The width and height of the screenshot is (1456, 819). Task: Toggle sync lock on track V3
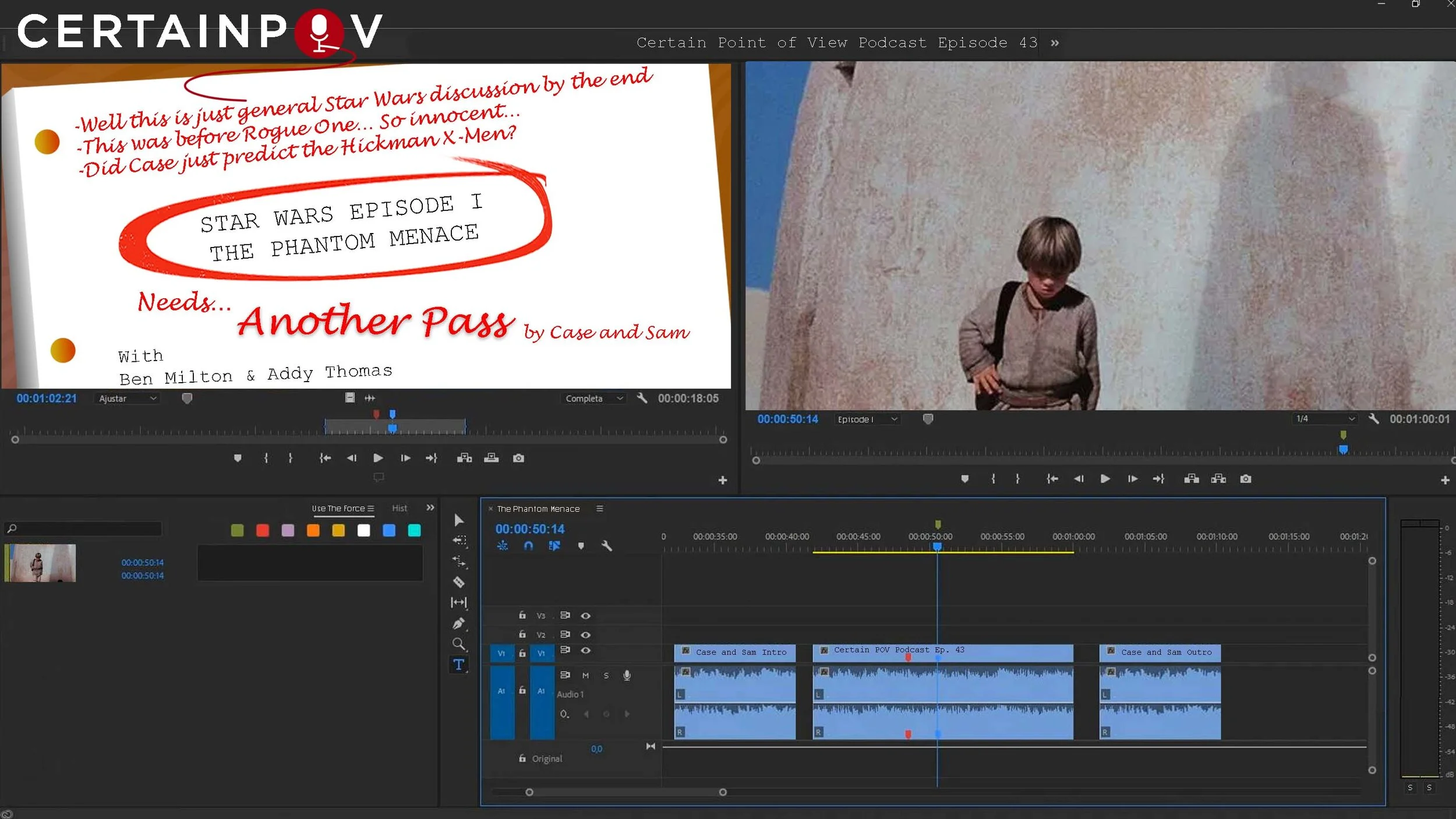[x=565, y=615]
